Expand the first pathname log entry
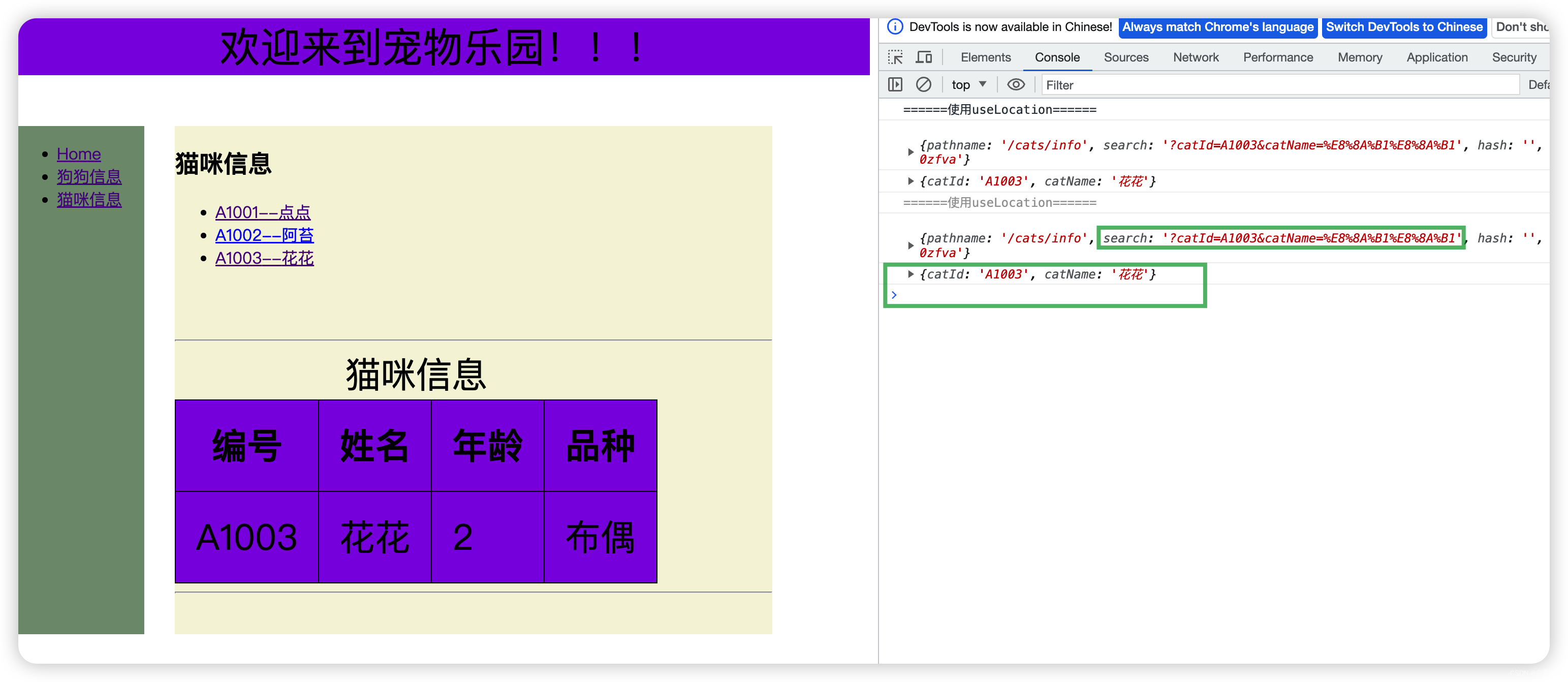This screenshot has height=682, width=1568. (x=911, y=151)
